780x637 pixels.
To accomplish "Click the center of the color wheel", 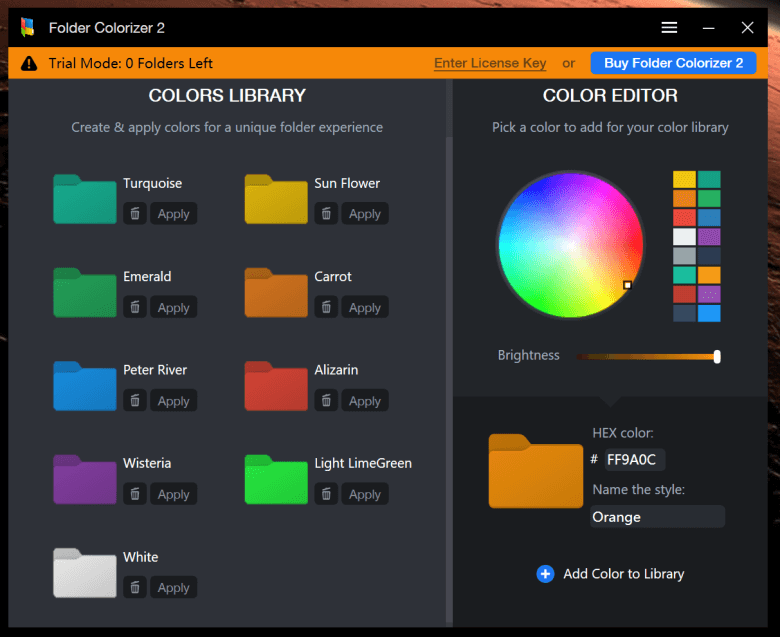I will coord(571,245).
